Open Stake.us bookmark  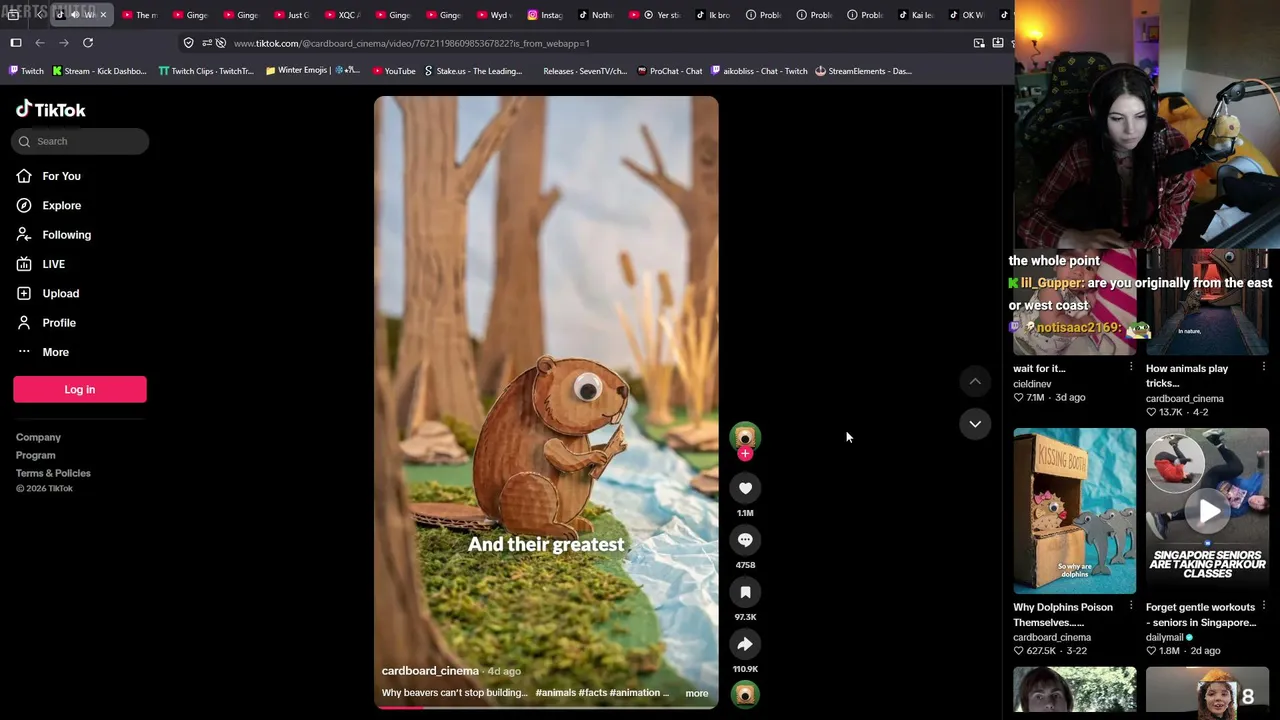click(473, 71)
